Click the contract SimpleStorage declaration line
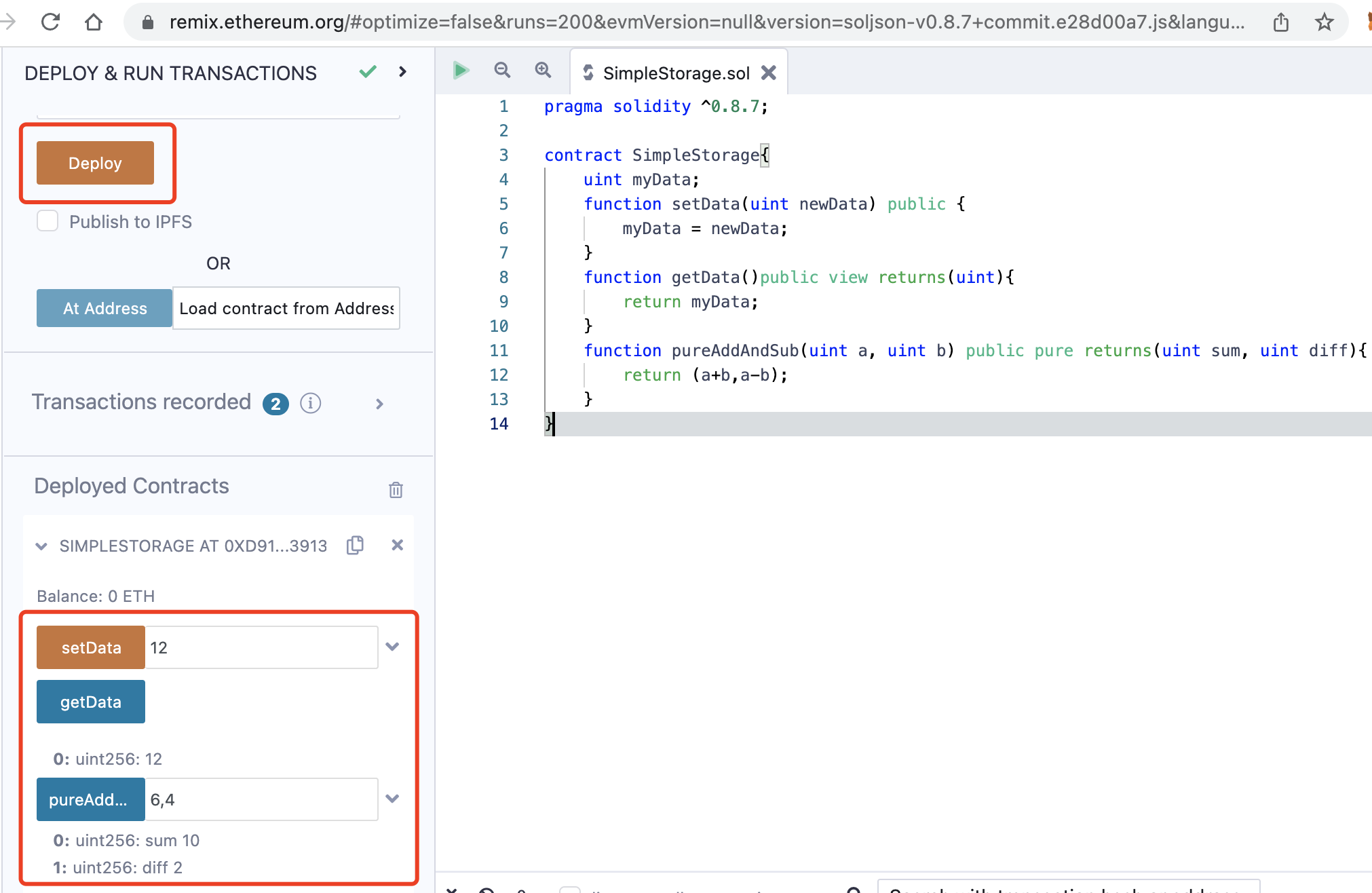Screen dimensions: 1372x893 coord(657,155)
